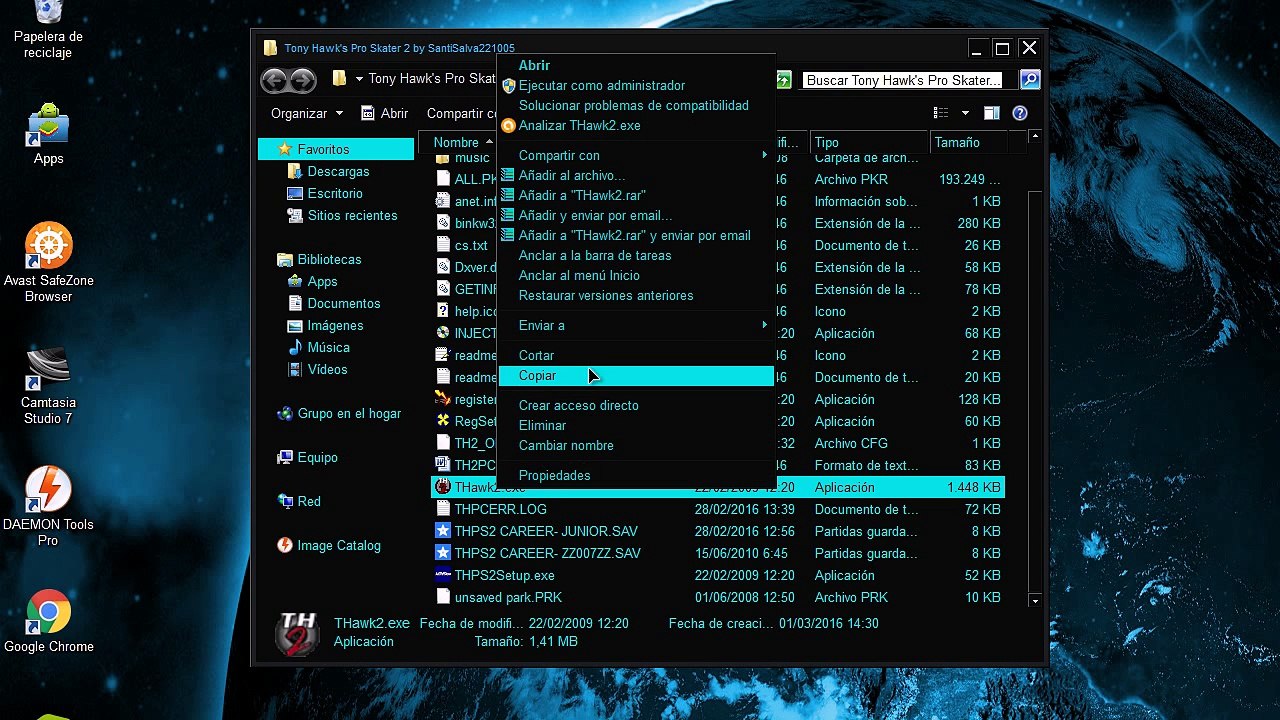Toggle the preview pane button in the toolbar
Viewport: 1280px width, 720px height.
[991, 113]
